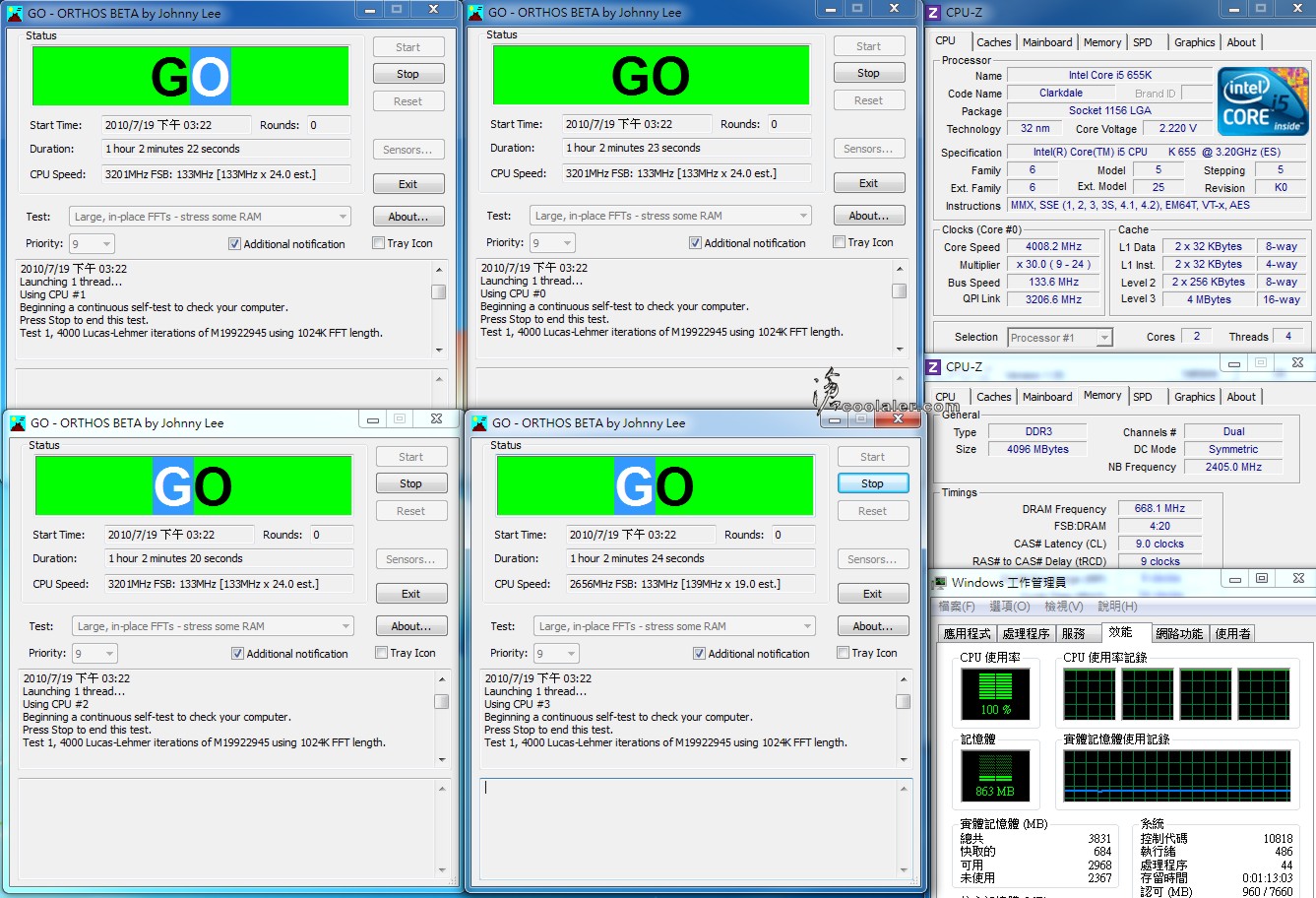Viewport: 1316px width, 898px height.
Task: Toggle Additional notification in CPU #3 ORTHOS window
Action: click(x=699, y=653)
